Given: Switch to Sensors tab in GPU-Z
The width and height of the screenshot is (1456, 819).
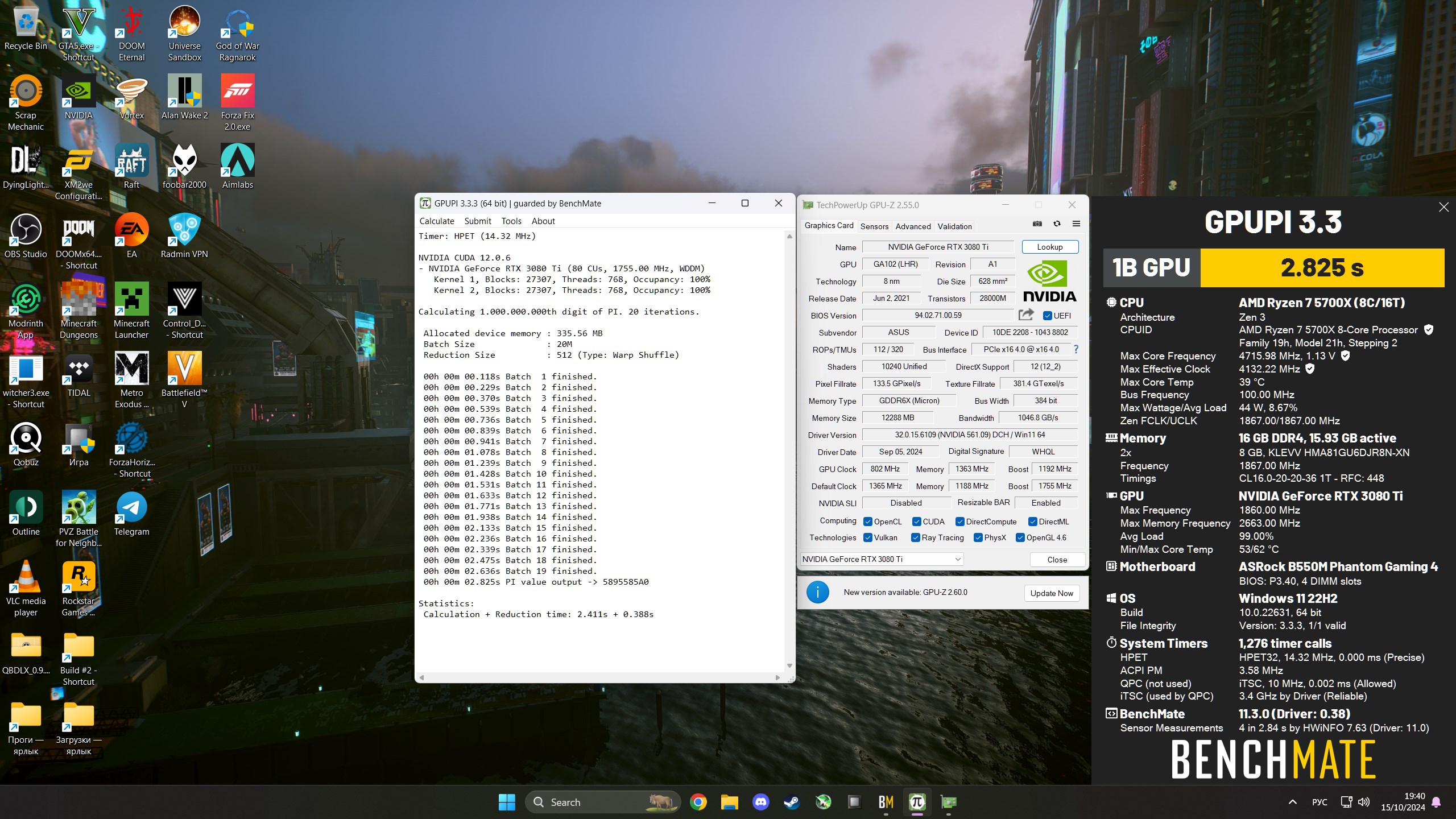Looking at the screenshot, I should tap(874, 226).
